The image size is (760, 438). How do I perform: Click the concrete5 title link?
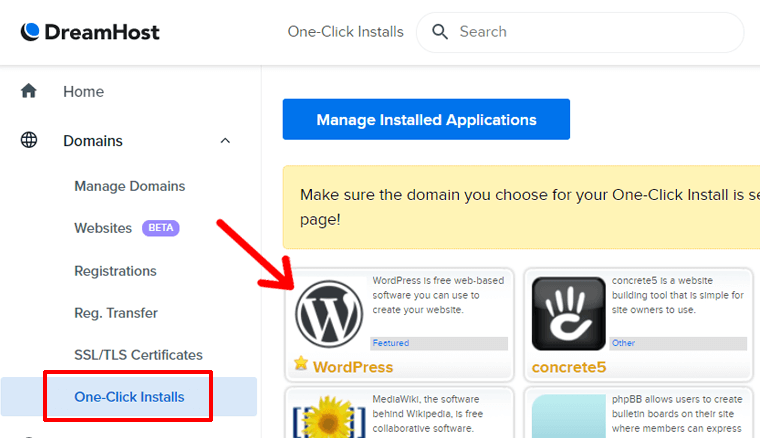coord(569,367)
